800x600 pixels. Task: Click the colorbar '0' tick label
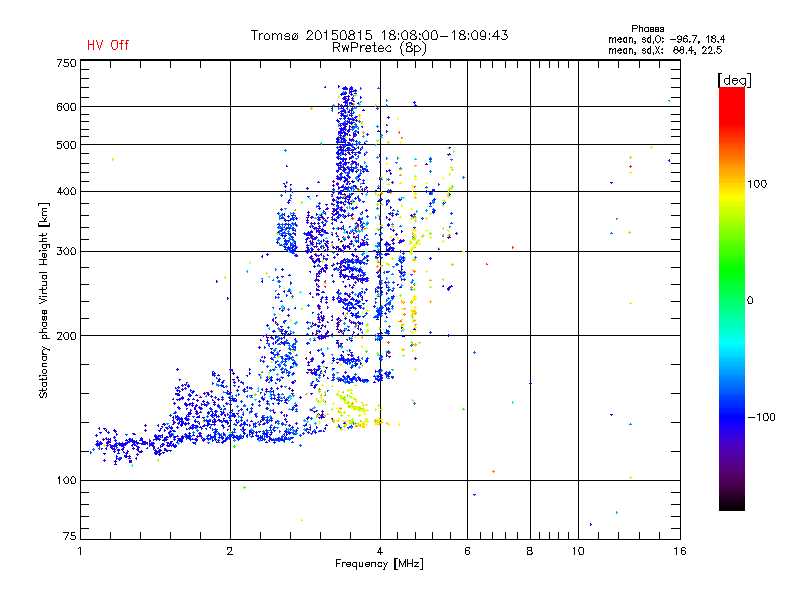coord(750,301)
